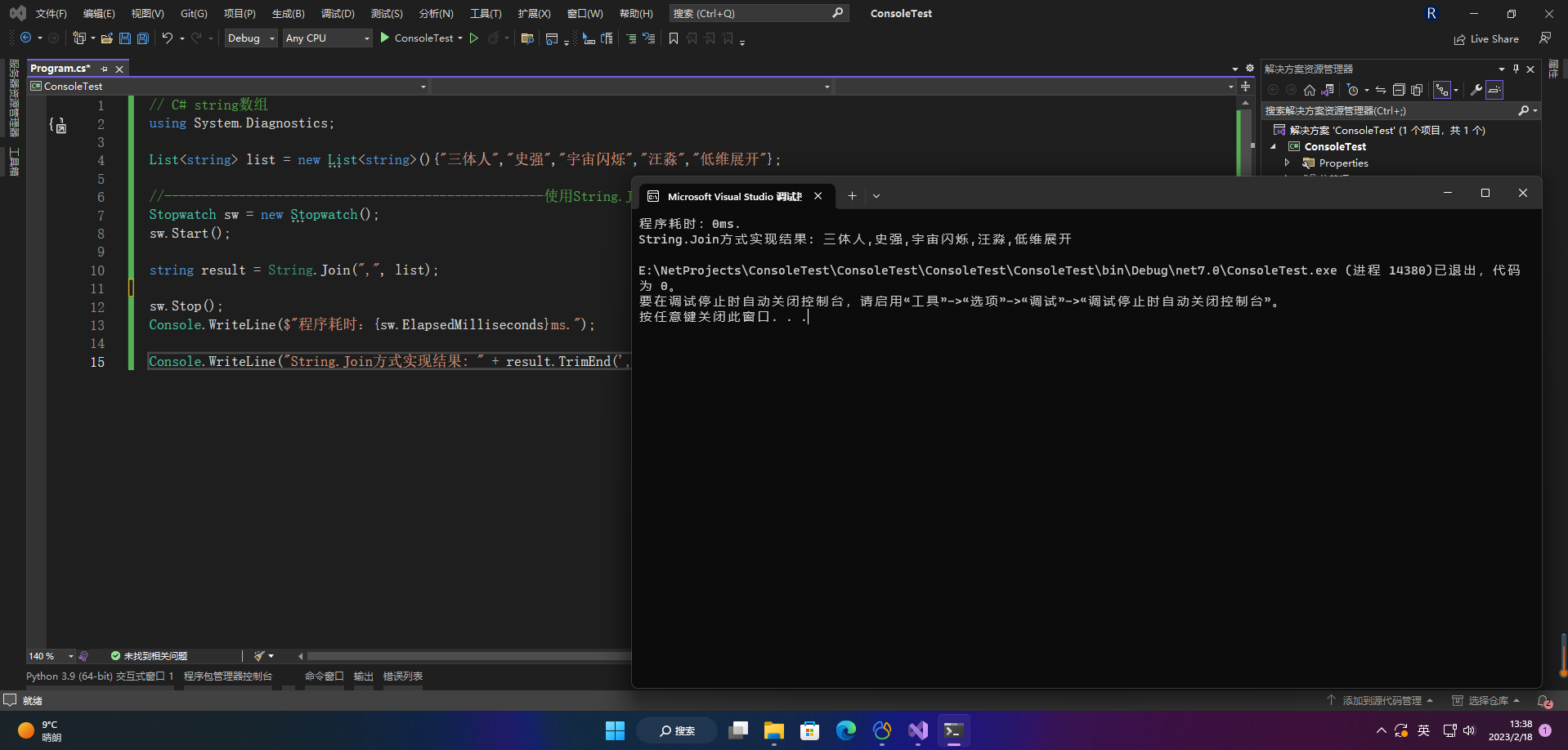
Task: Open the 命令窗口 bottom panel tab
Action: (325, 676)
